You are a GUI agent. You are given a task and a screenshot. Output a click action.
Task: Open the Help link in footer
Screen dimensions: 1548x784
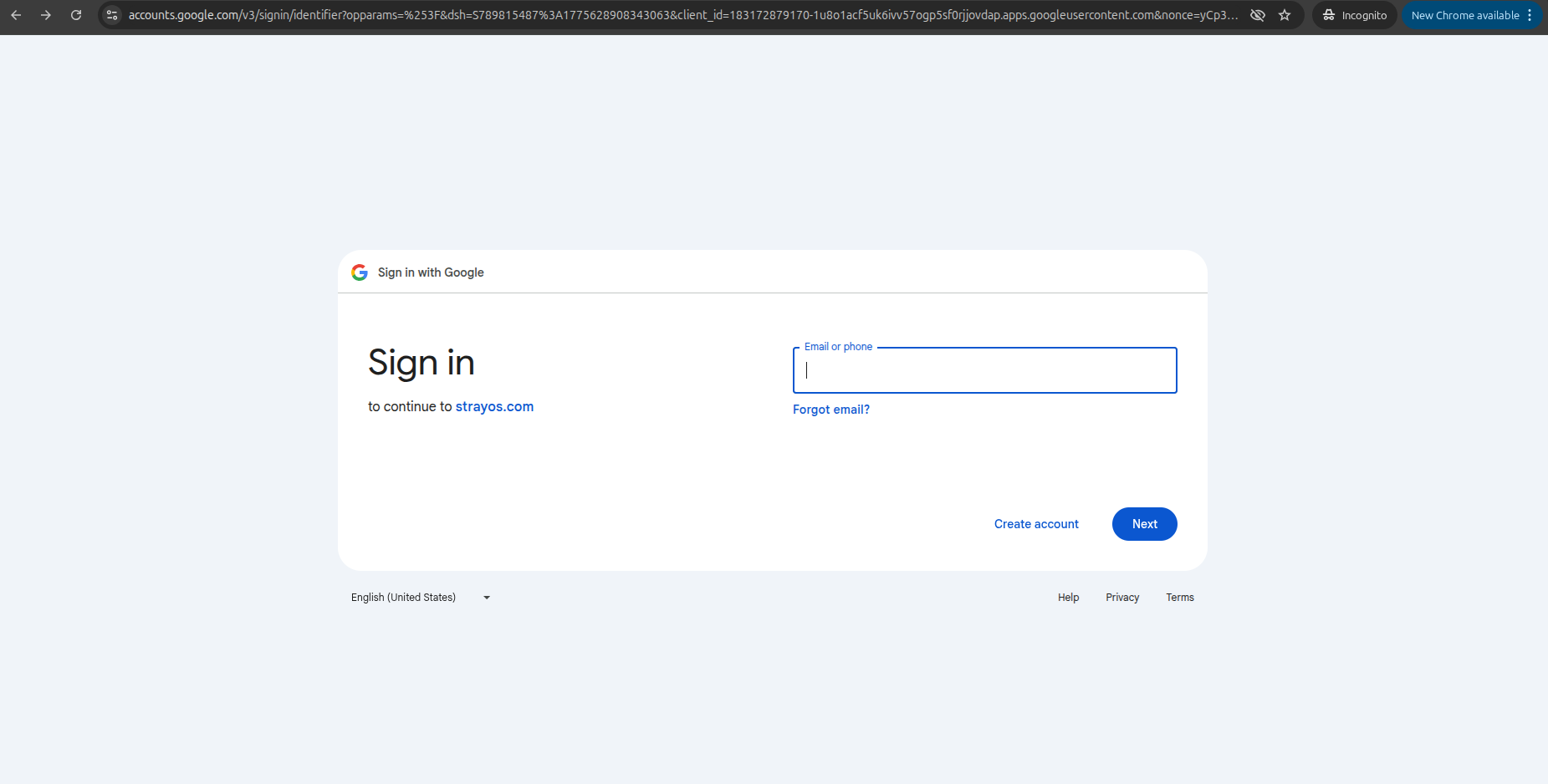(x=1068, y=598)
